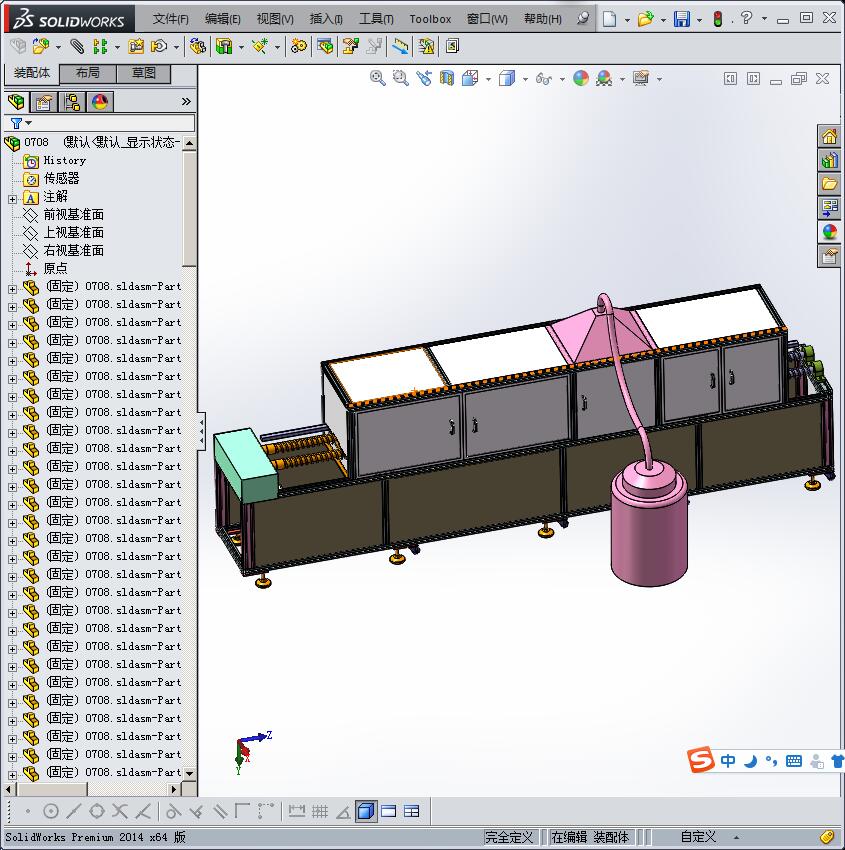
Task: Switch to the 布局 tab
Action: (x=87, y=73)
